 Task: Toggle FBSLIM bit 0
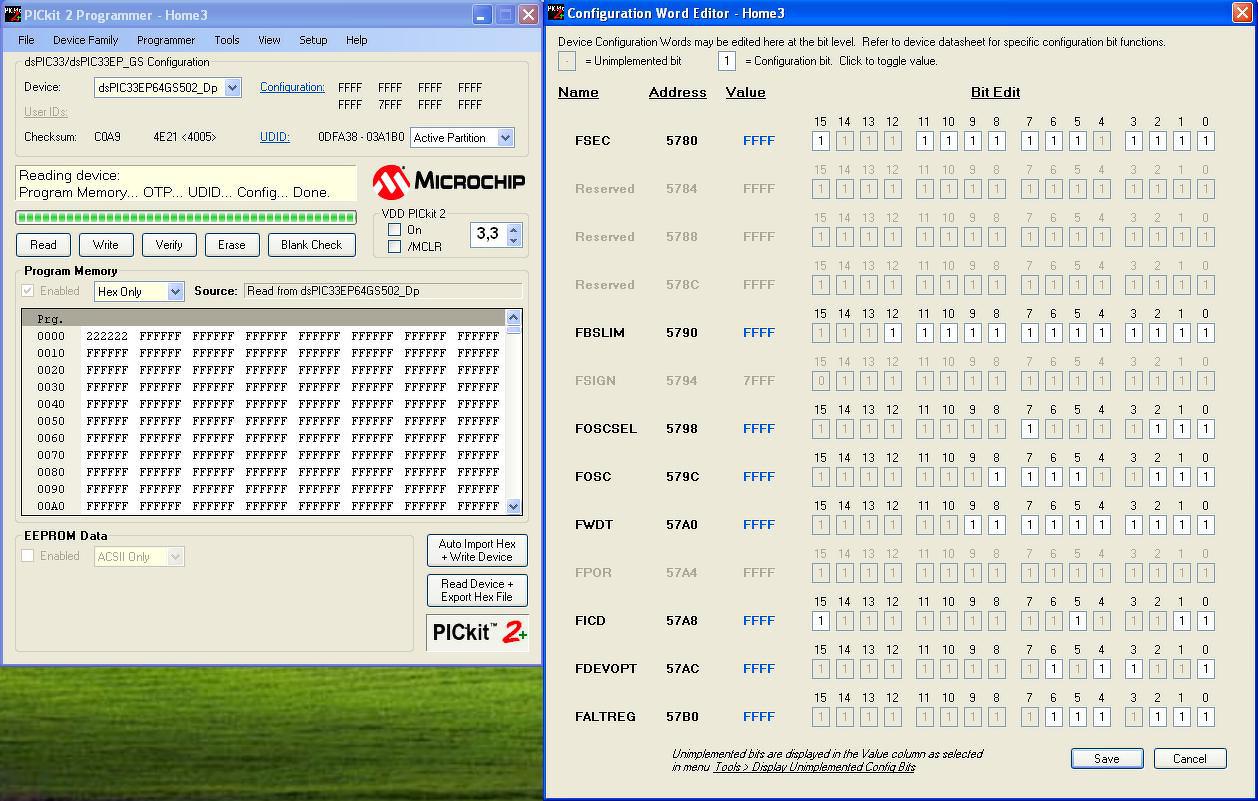(1206, 333)
